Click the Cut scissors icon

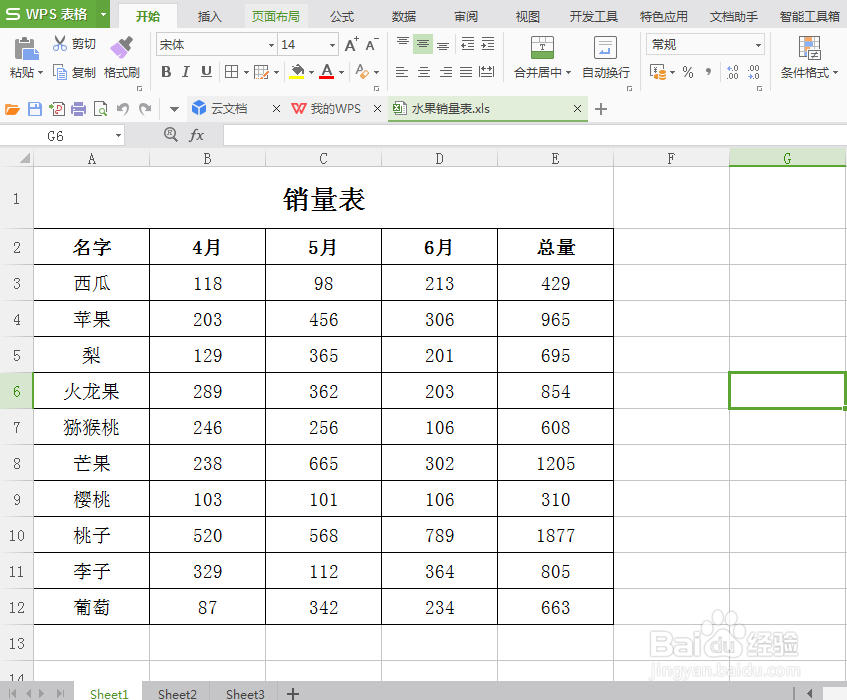[59, 44]
